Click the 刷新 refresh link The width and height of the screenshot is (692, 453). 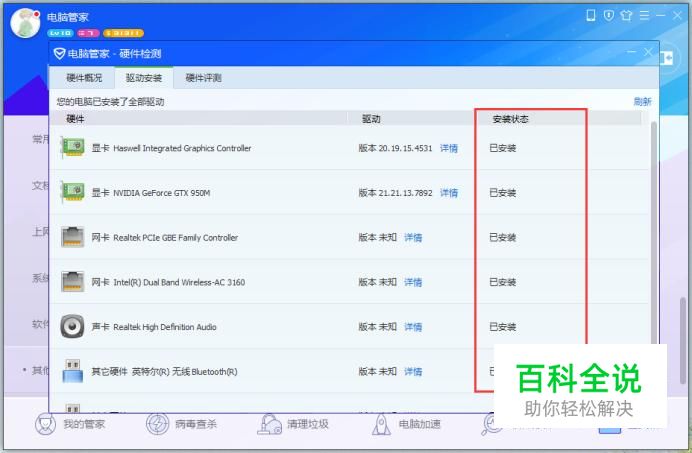642,102
